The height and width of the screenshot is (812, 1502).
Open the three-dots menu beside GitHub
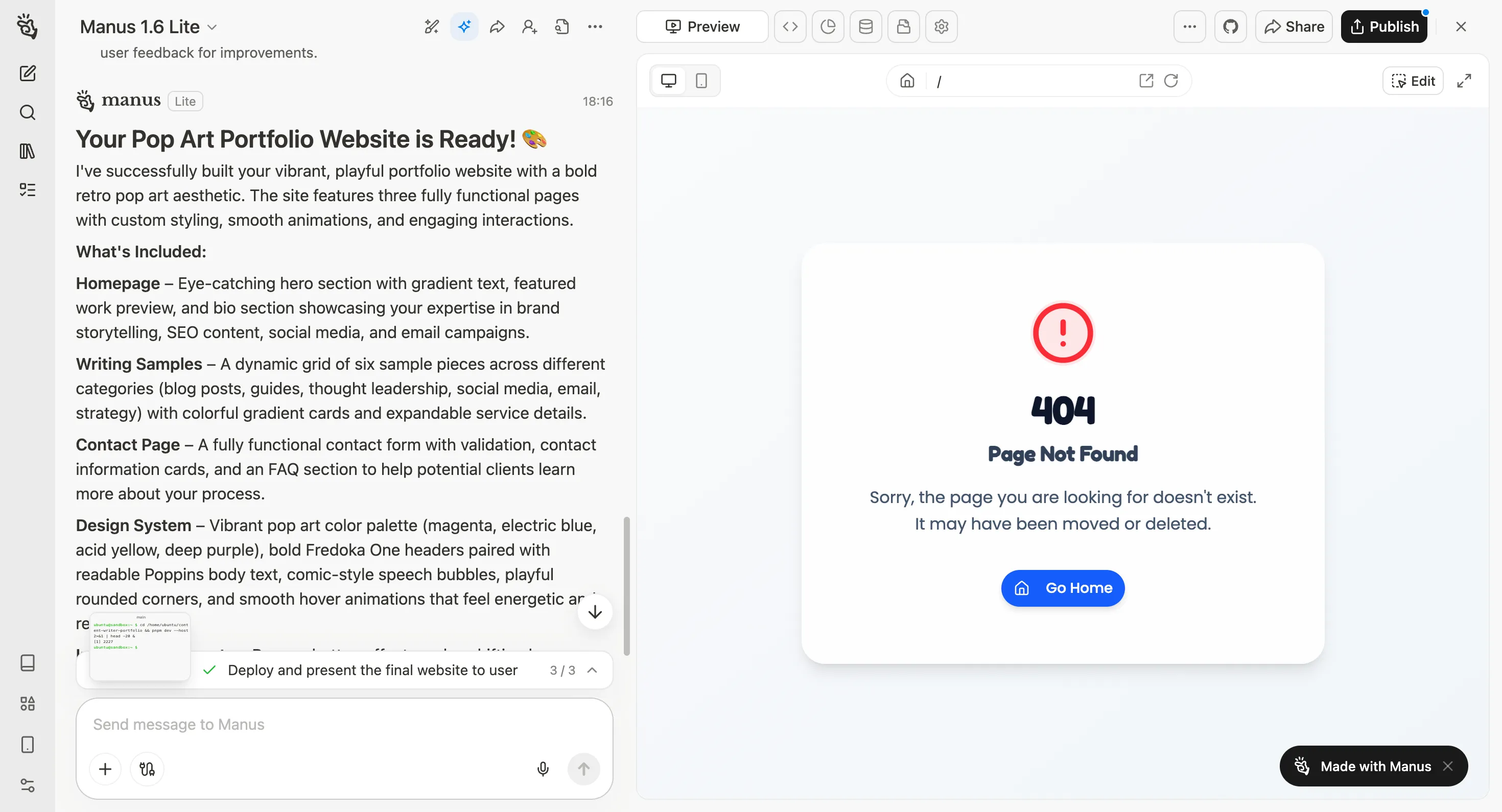[1189, 27]
